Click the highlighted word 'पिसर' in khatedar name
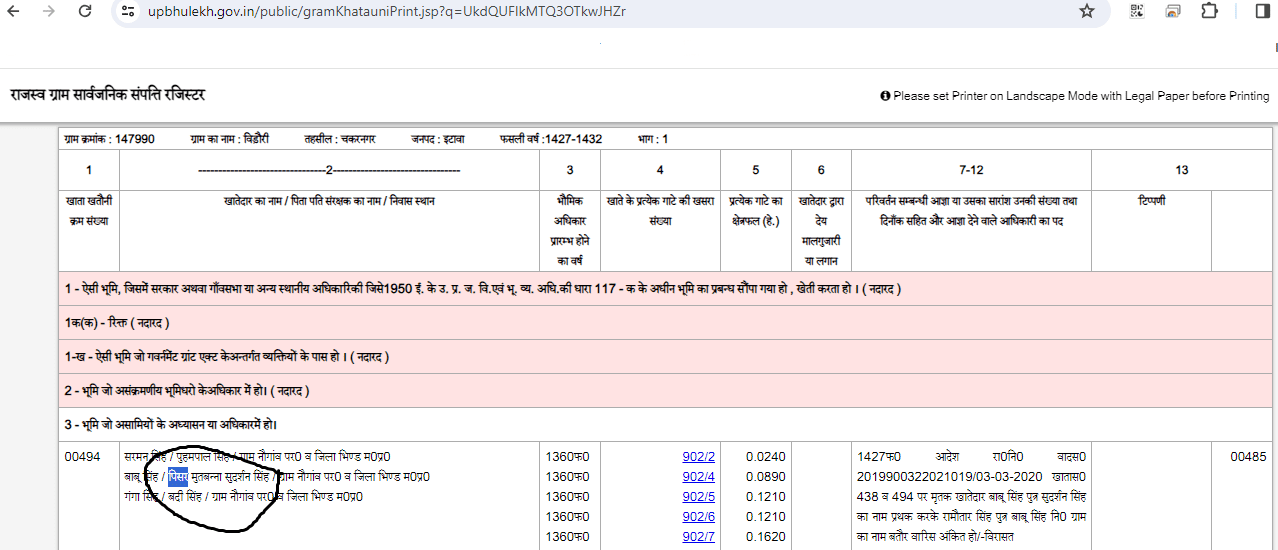The image size is (1278, 550). tap(178, 476)
